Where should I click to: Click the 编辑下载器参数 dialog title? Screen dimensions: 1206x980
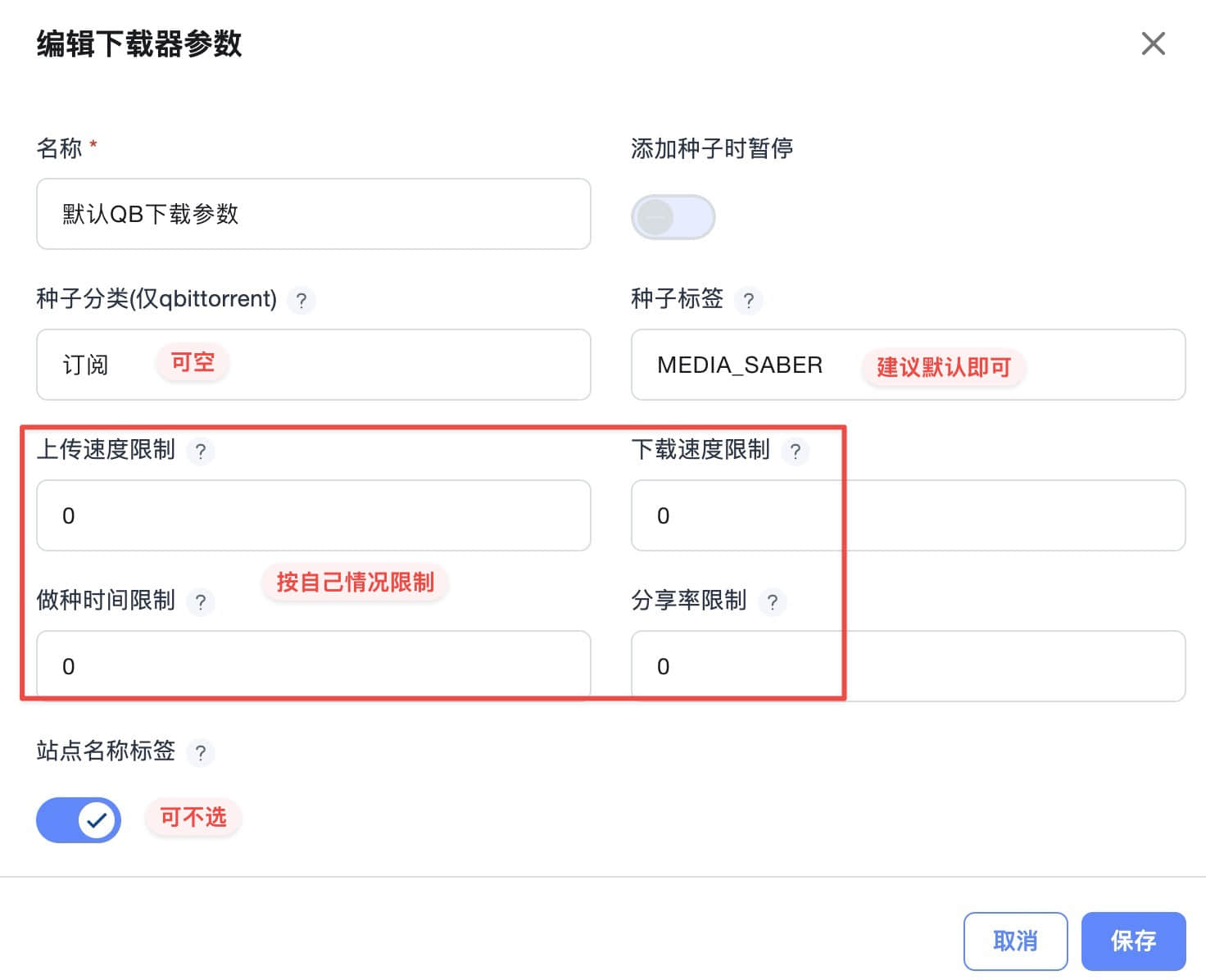click(139, 43)
